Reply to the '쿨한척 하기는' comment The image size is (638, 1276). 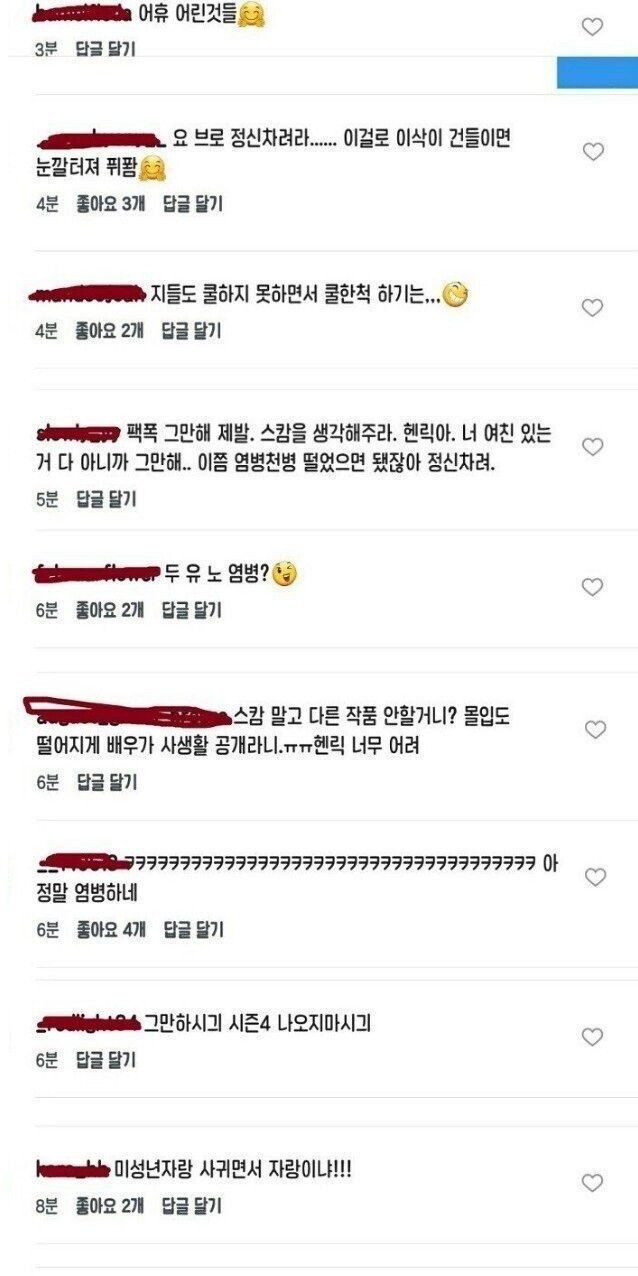click(192, 330)
